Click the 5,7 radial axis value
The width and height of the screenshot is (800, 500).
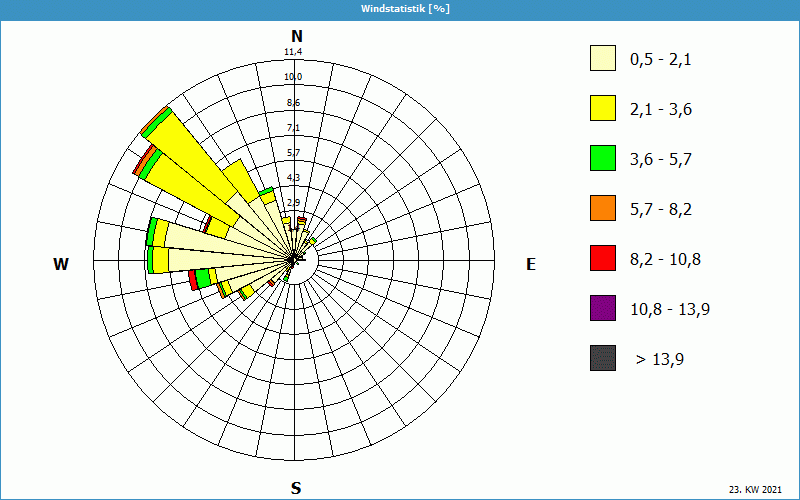coord(293,153)
